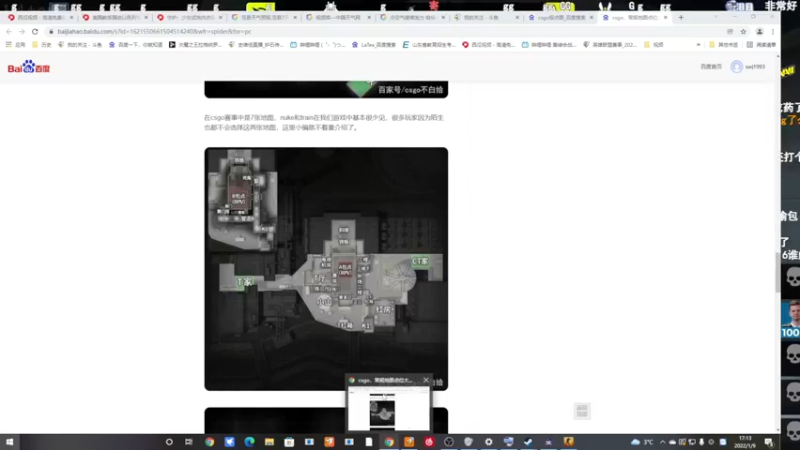Screen dimensions: 800x450
Task: Open the Windows Start menu
Action: tap(9, 442)
